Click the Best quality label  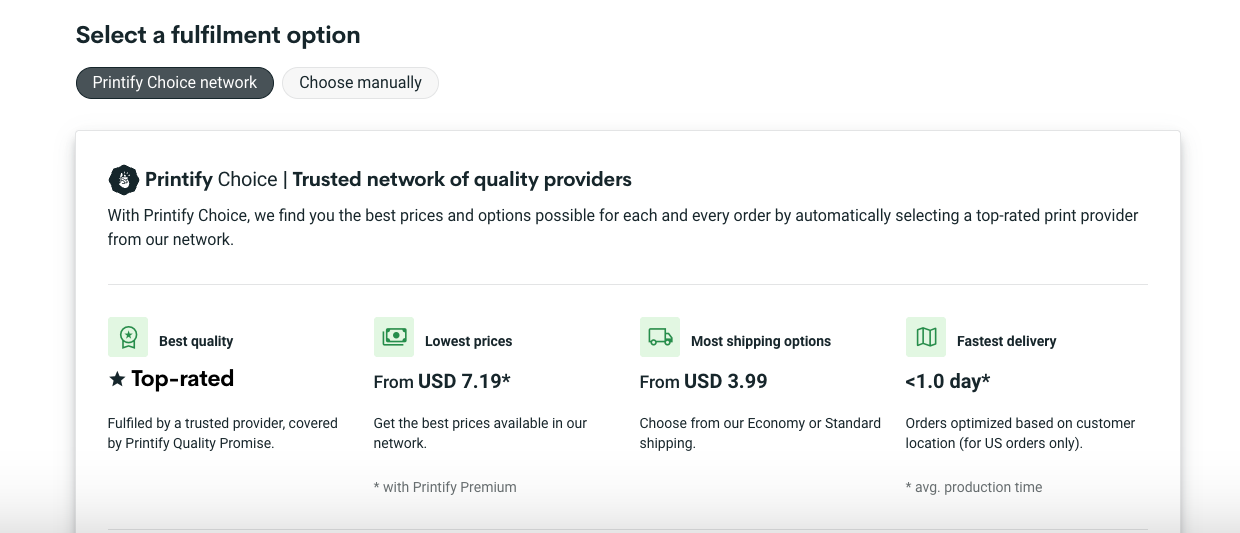click(196, 341)
